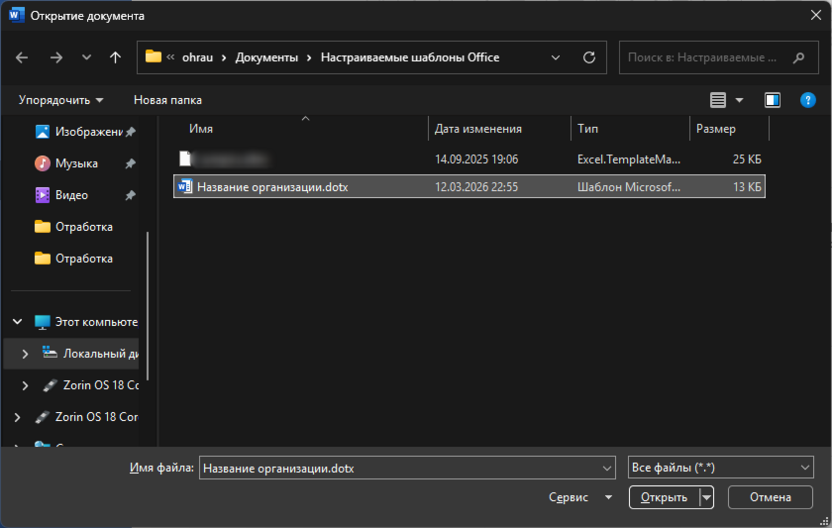The image size is (832, 528).
Task: Change the view layout icon
Action: (718, 100)
